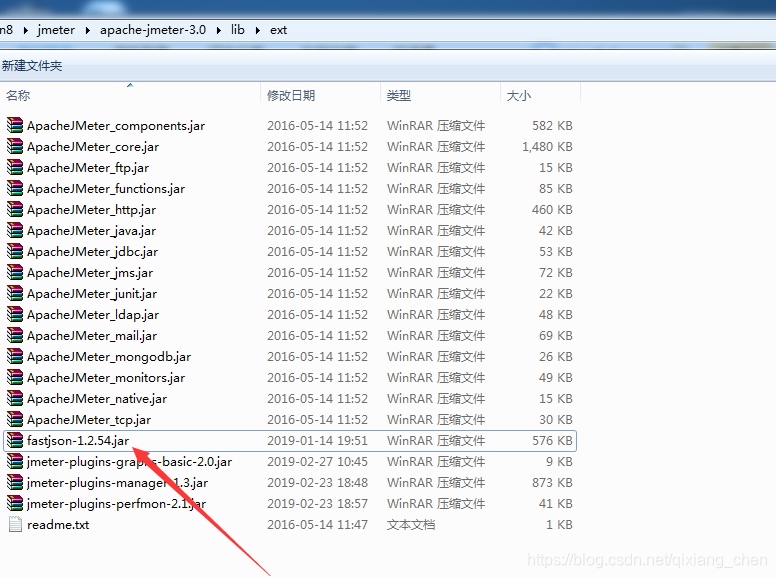This screenshot has height=578, width=776.
Task: Expand the breadcrumb arrow after jmeter
Action: click(x=88, y=30)
